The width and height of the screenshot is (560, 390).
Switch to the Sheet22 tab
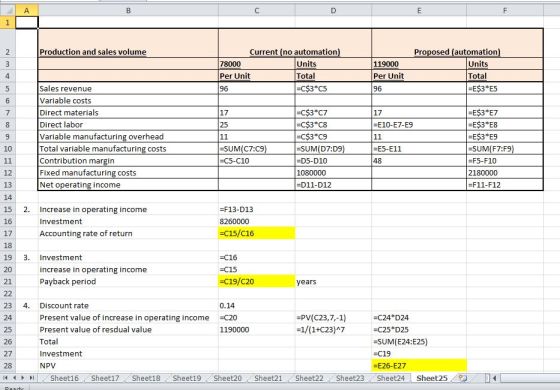pyautogui.click(x=309, y=378)
